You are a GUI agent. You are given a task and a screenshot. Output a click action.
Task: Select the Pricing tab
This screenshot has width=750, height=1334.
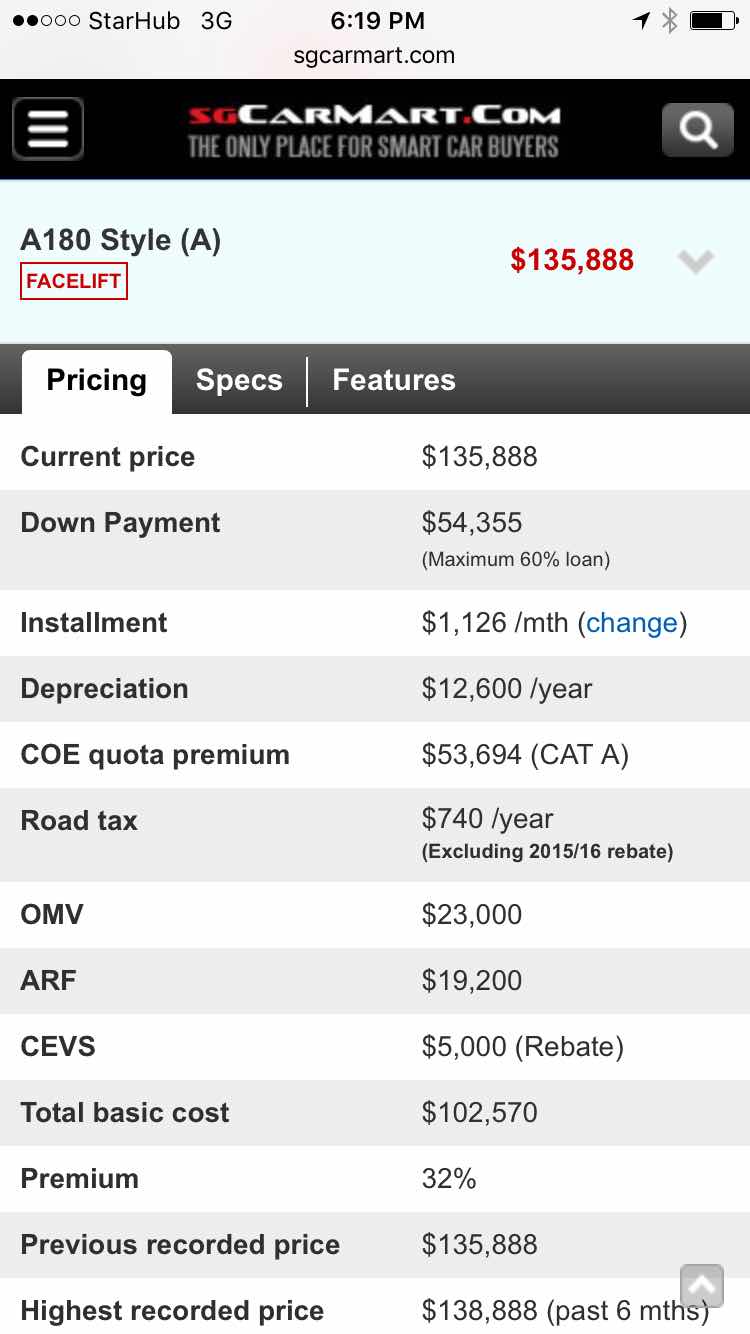96,381
